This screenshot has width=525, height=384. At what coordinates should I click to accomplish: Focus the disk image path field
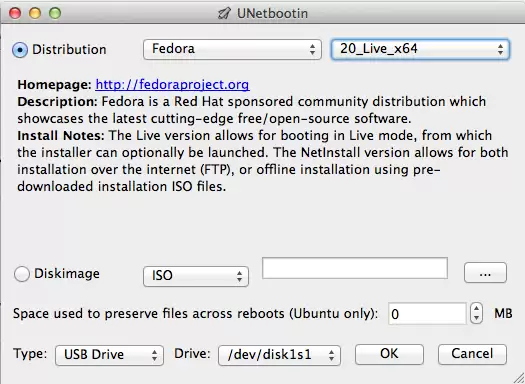(x=355, y=268)
